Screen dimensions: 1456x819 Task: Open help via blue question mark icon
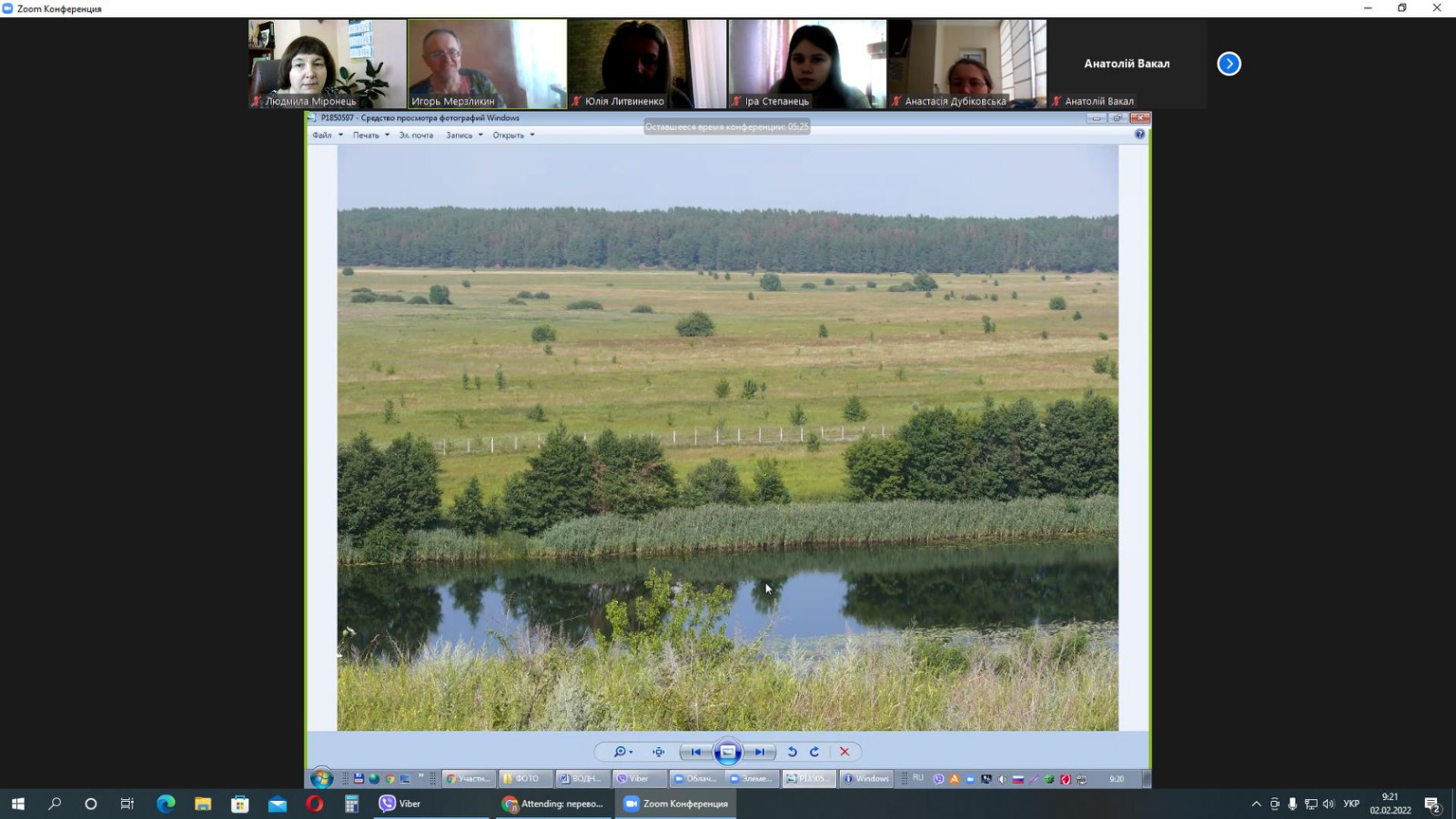pos(1139,135)
